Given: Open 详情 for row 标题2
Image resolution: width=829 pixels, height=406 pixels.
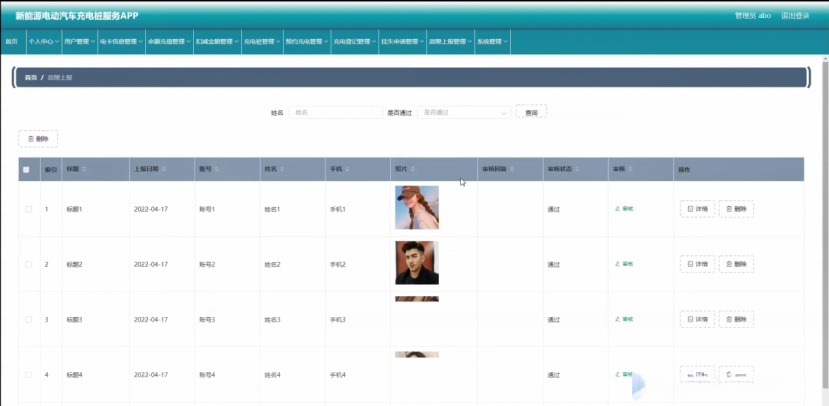Looking at the screenshot, I should point(697,264).
